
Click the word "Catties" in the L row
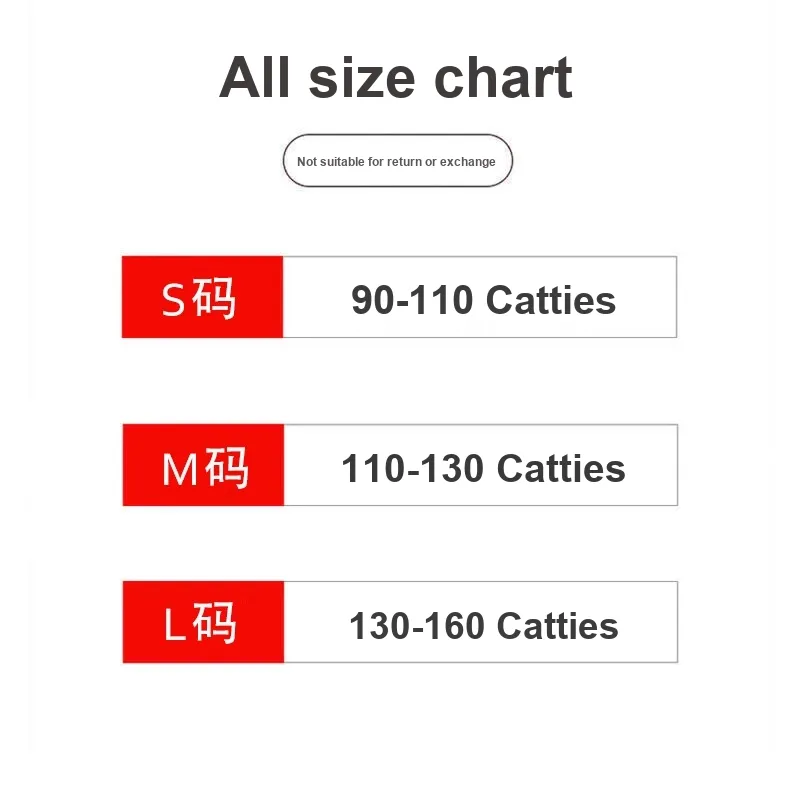pyautogui.click(x=558, y=626)
